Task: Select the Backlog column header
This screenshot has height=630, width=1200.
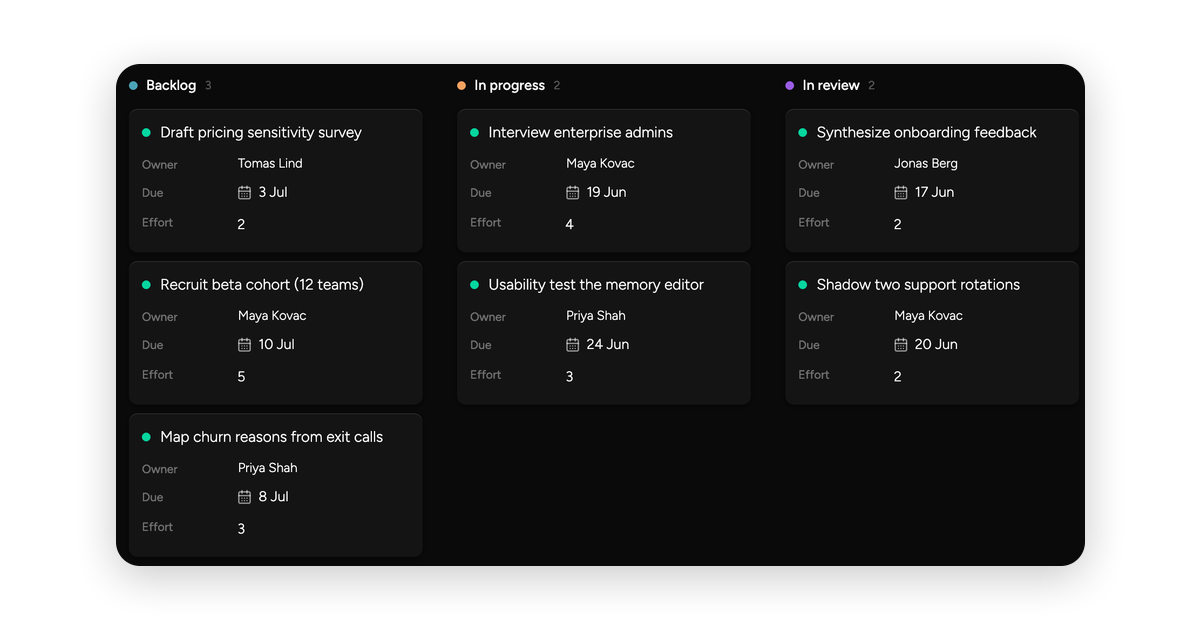Action: (171, 86)
